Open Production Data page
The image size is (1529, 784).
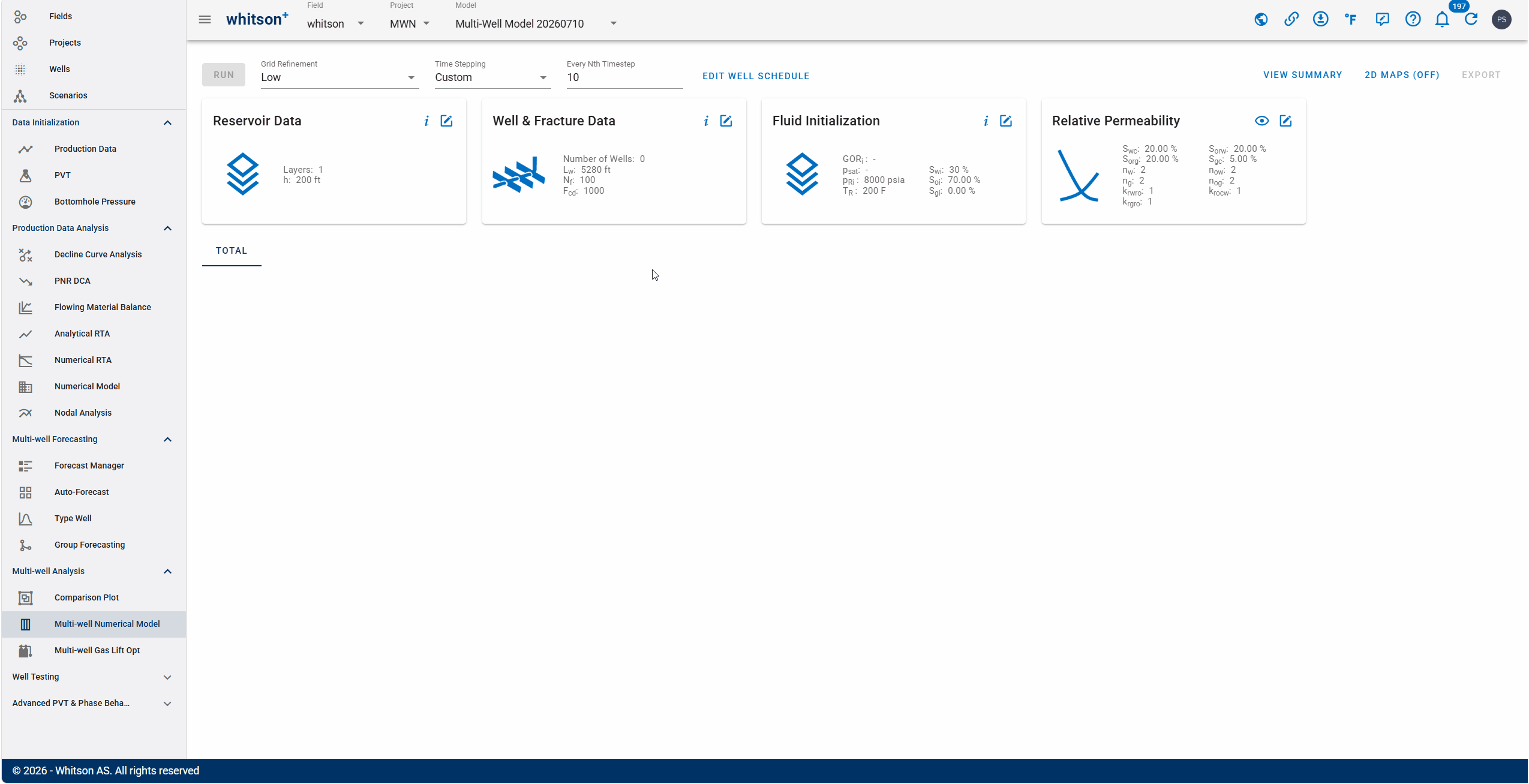93,149
